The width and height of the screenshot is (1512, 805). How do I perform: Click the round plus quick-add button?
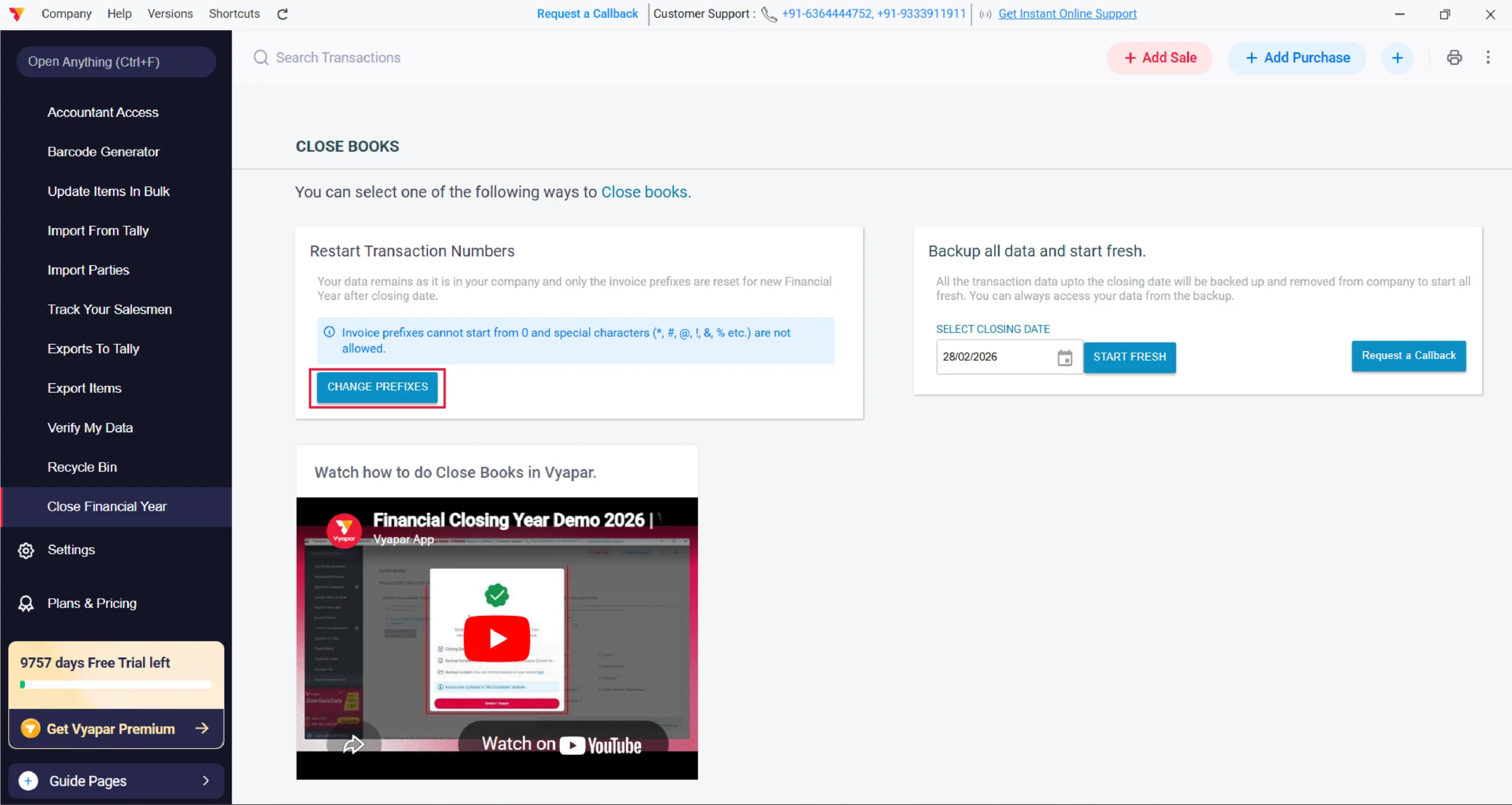(1397, 58)
